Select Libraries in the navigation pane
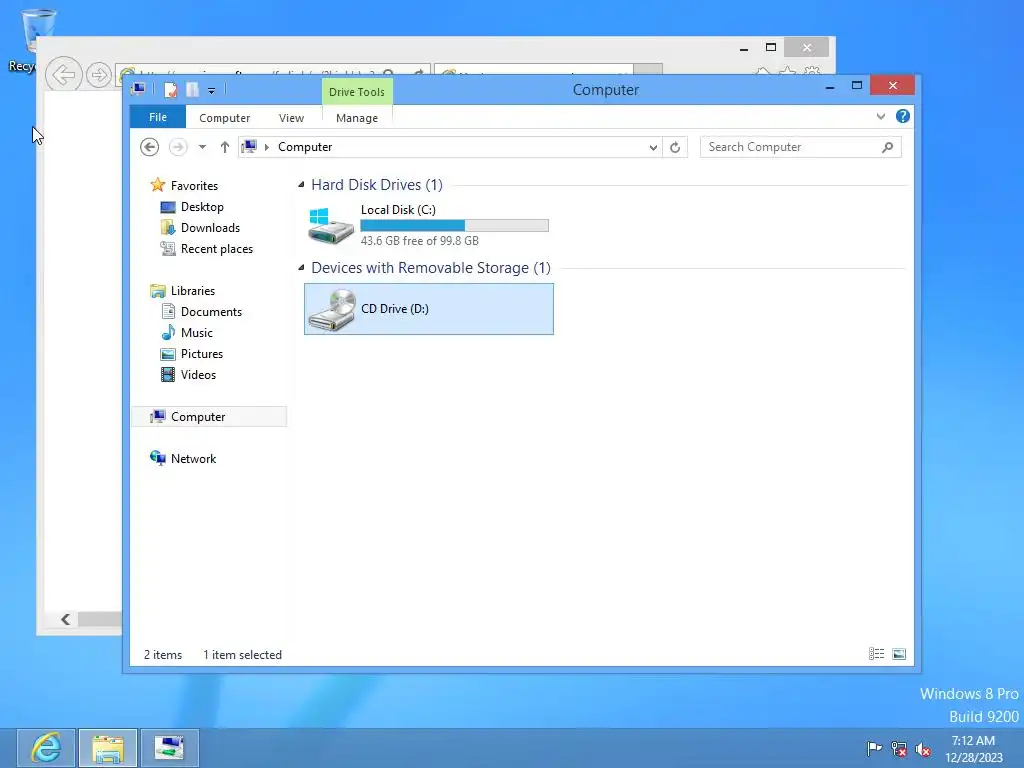Screen dimensions: 1024x768 click(193, 291)
